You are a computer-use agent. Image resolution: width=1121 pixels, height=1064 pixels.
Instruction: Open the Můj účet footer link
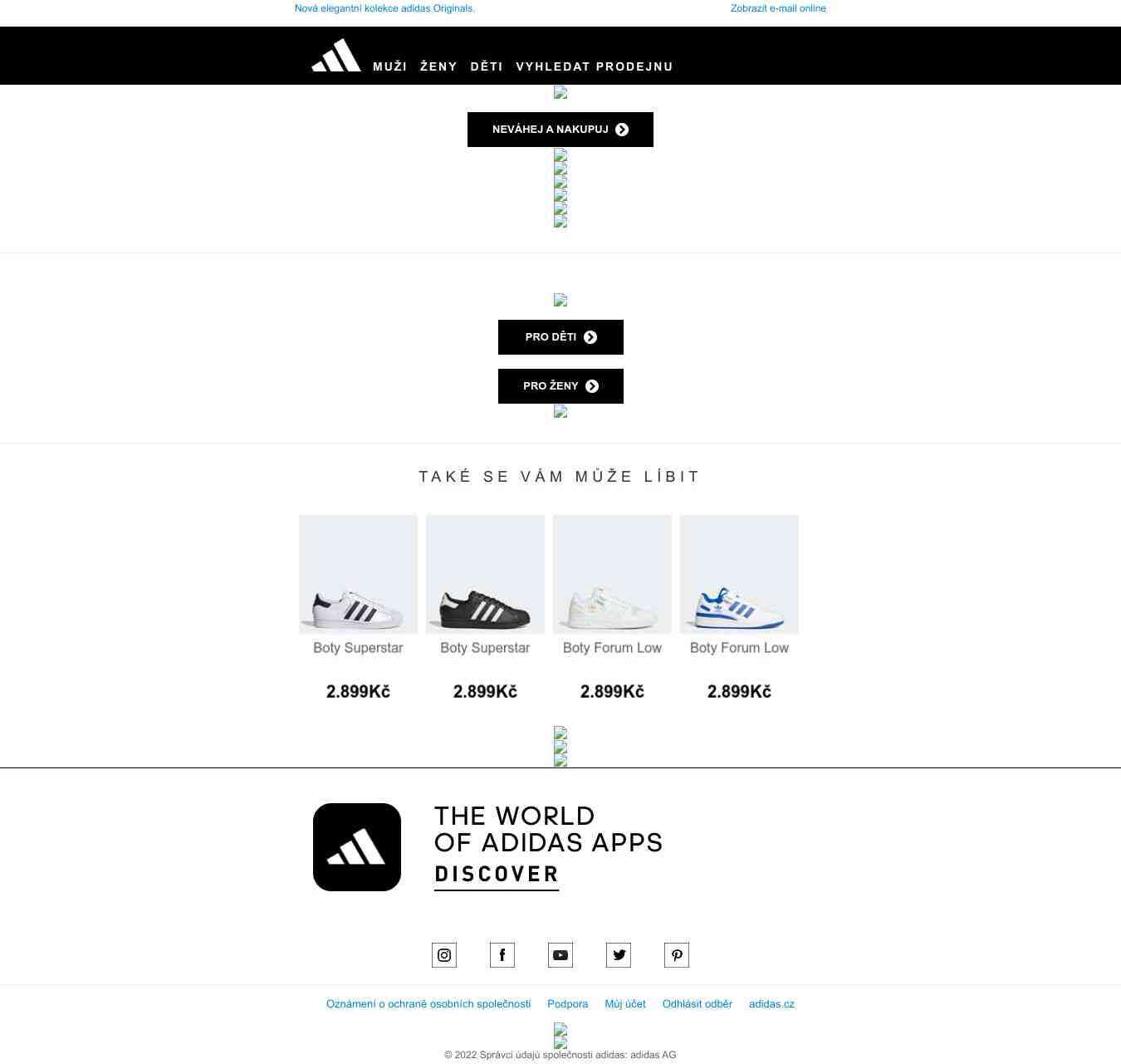tap(625, 1004)
